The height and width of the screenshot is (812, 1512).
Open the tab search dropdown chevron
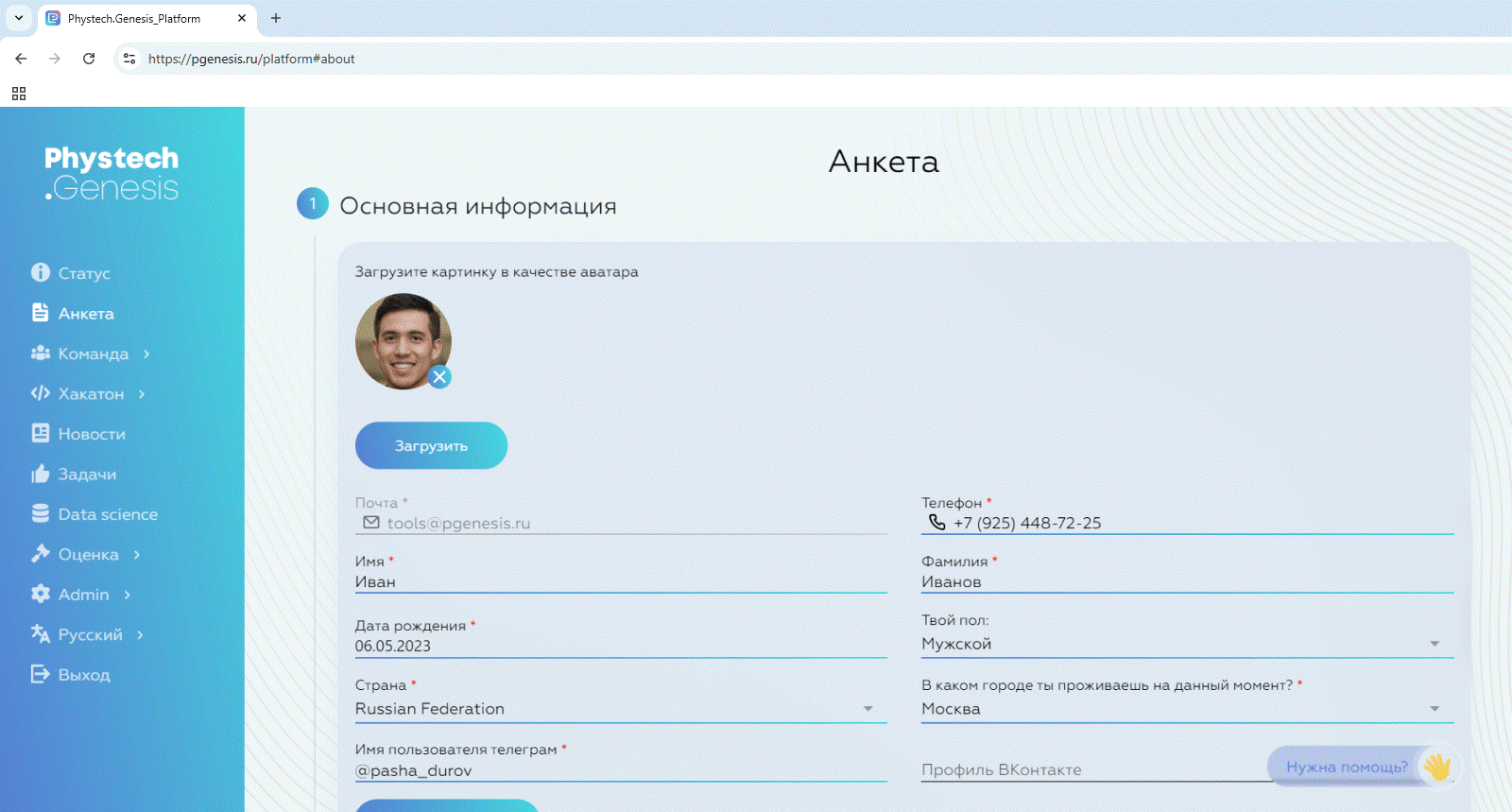coord(19,18)
